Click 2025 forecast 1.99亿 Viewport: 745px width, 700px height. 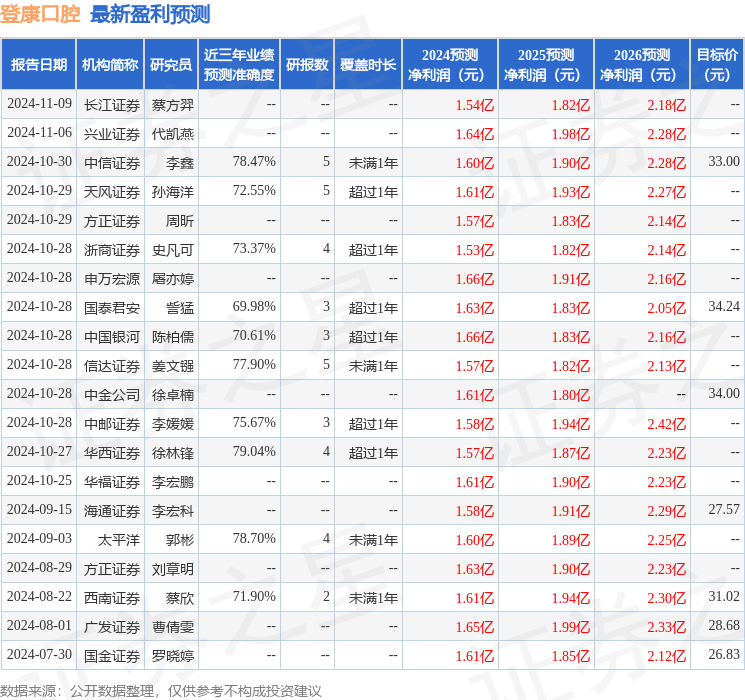click(571, 627)
